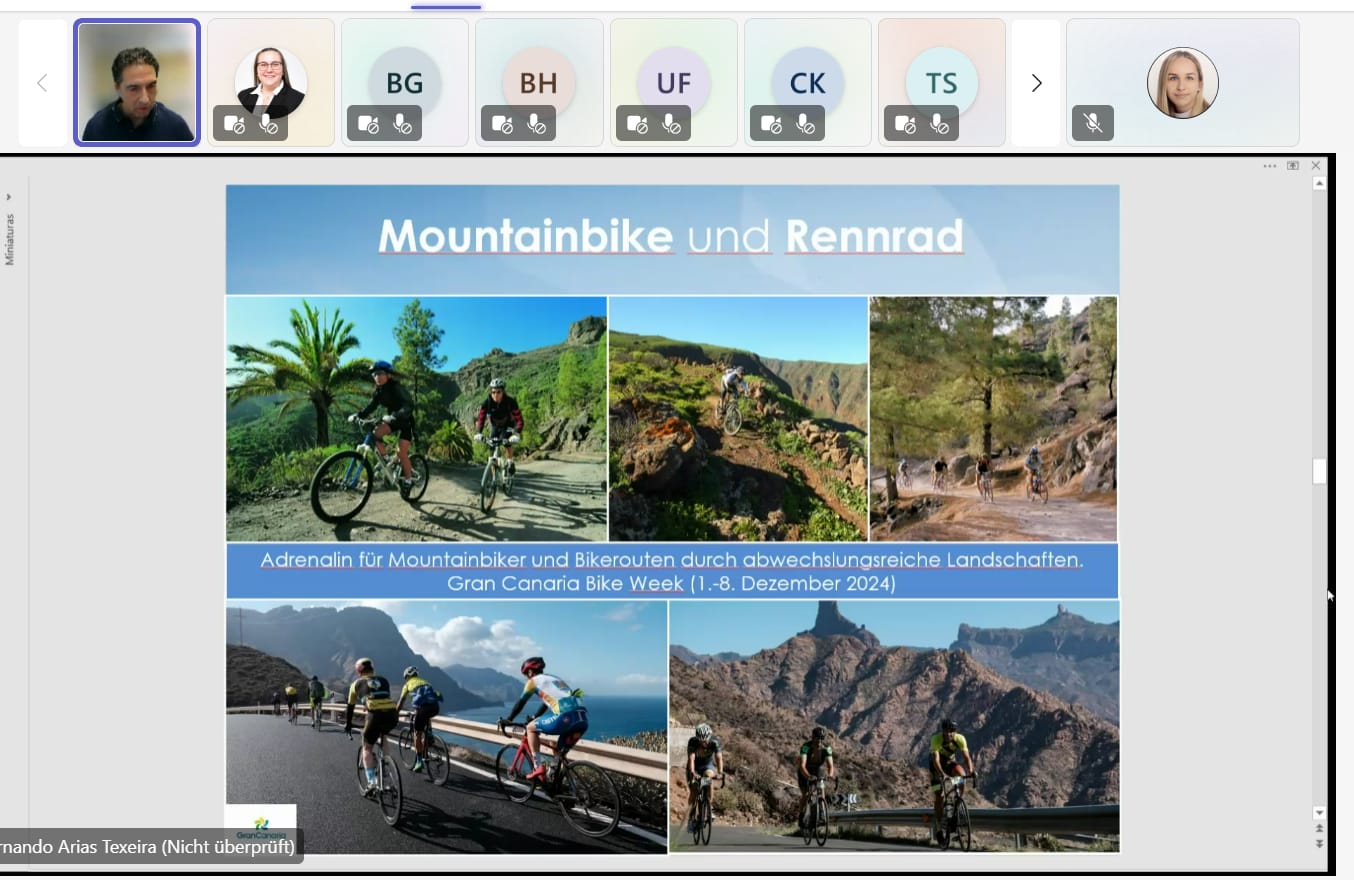
Task: Click muted mic icon on the blonde woman's tile
Action: point(1093,123)
